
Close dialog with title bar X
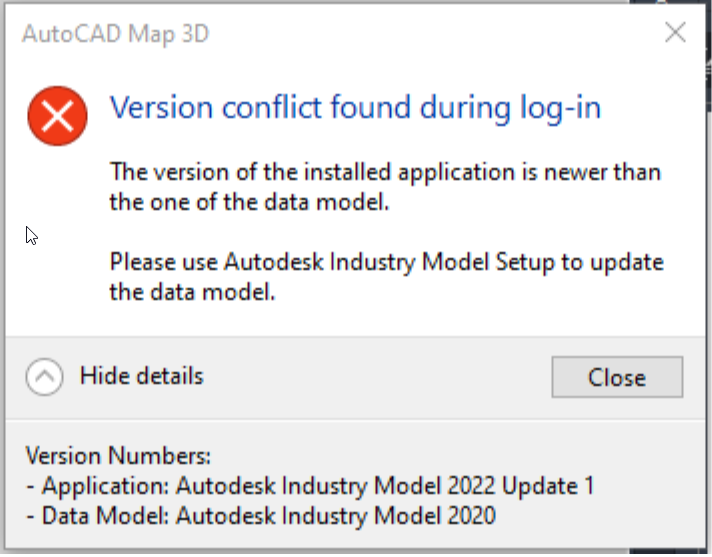pyautogui.click(x=676, y=32)
